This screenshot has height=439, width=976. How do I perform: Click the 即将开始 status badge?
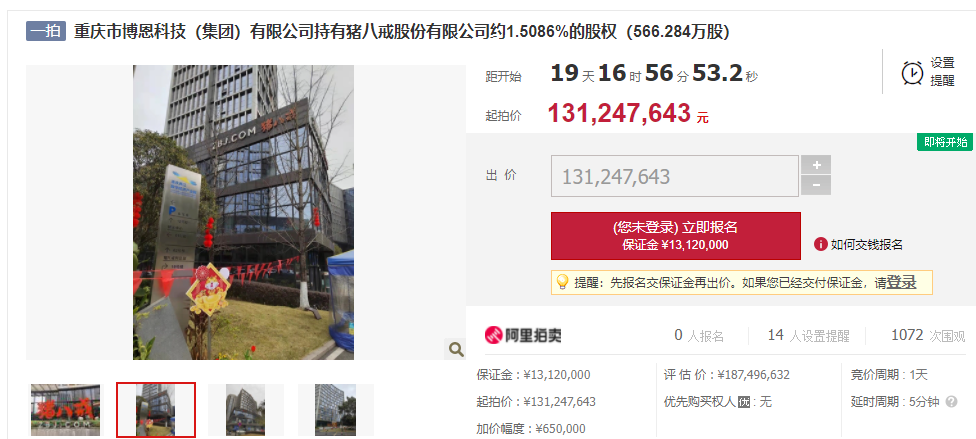pyautogui.click(x=944, y=142)
